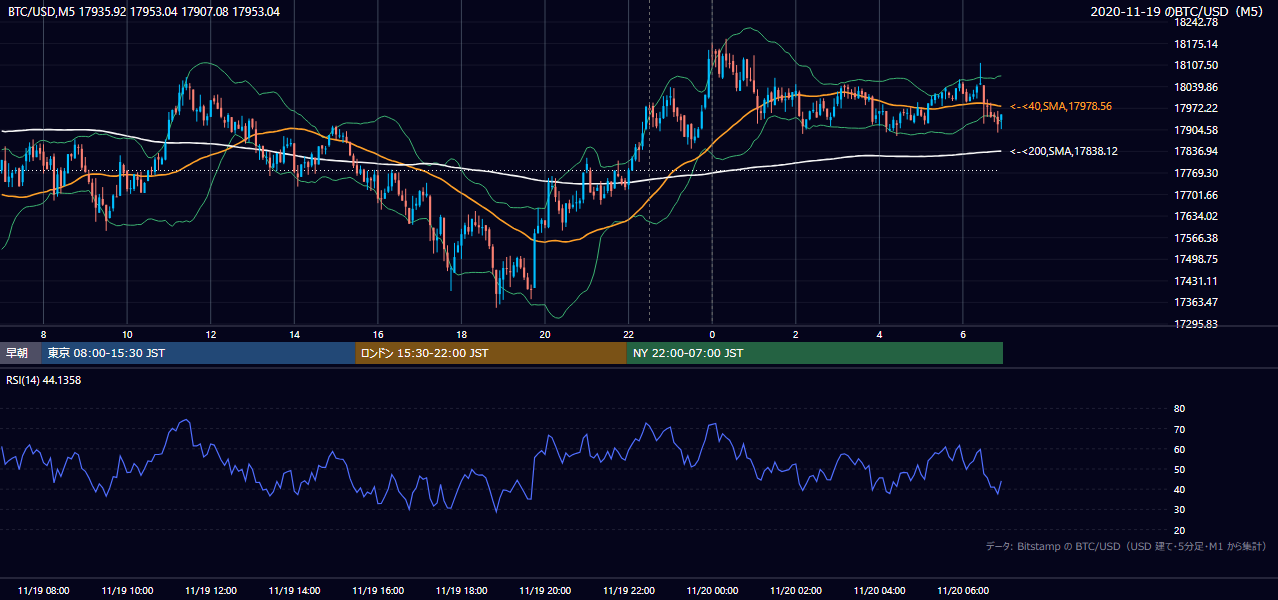Click the 40 SMA label reading 17978.56
The height and width of the screenshot is (600, 1278).
click(x=1061, y=106)
